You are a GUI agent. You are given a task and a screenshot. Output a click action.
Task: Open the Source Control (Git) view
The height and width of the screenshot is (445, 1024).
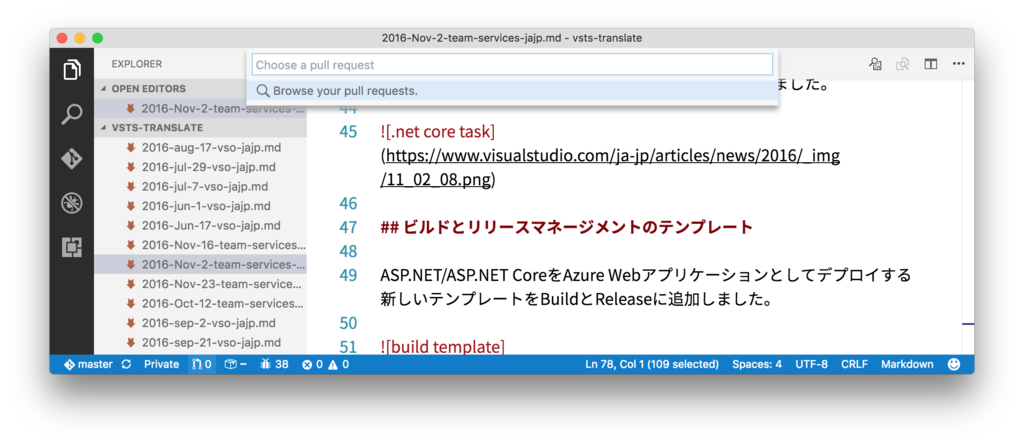pyautogui.click(x=72, y=159)
